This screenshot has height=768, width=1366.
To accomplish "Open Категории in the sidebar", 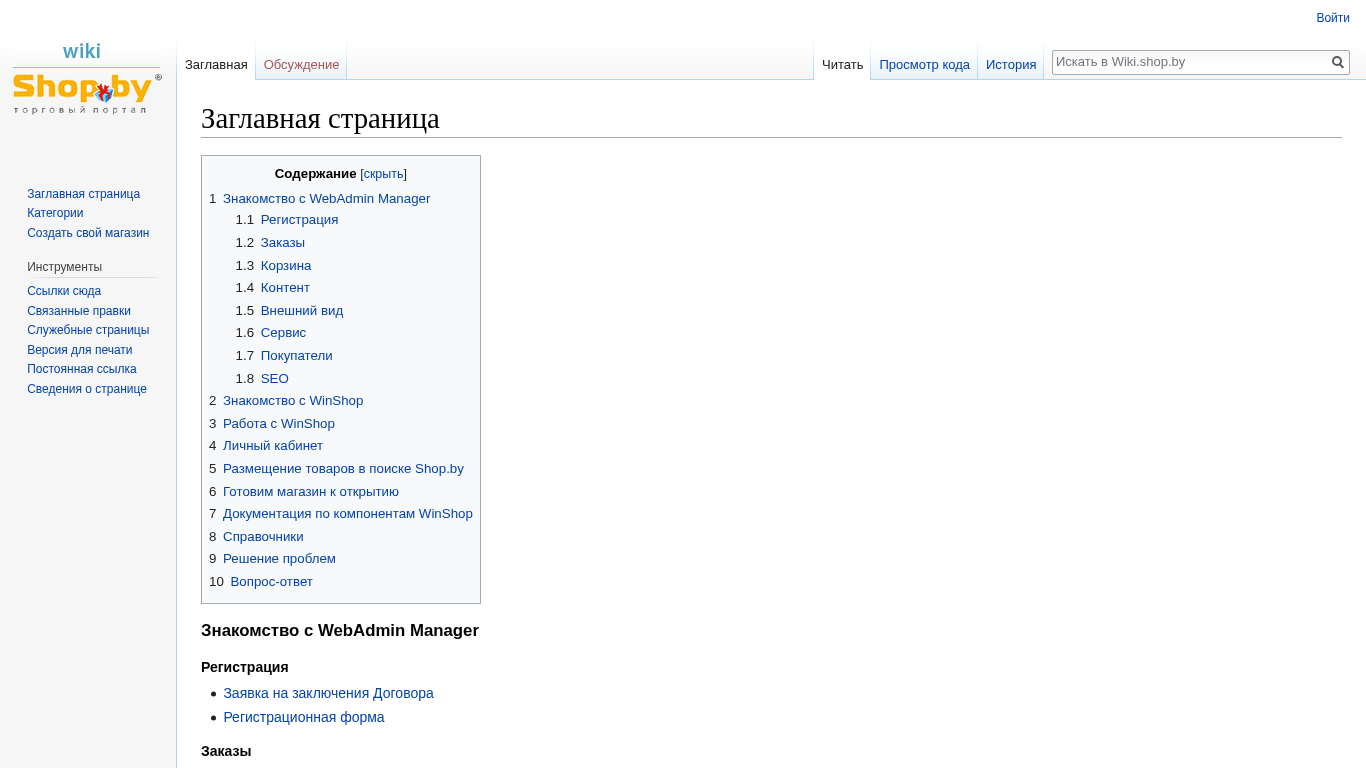I will pyautogui.click(x=55, y=213).
